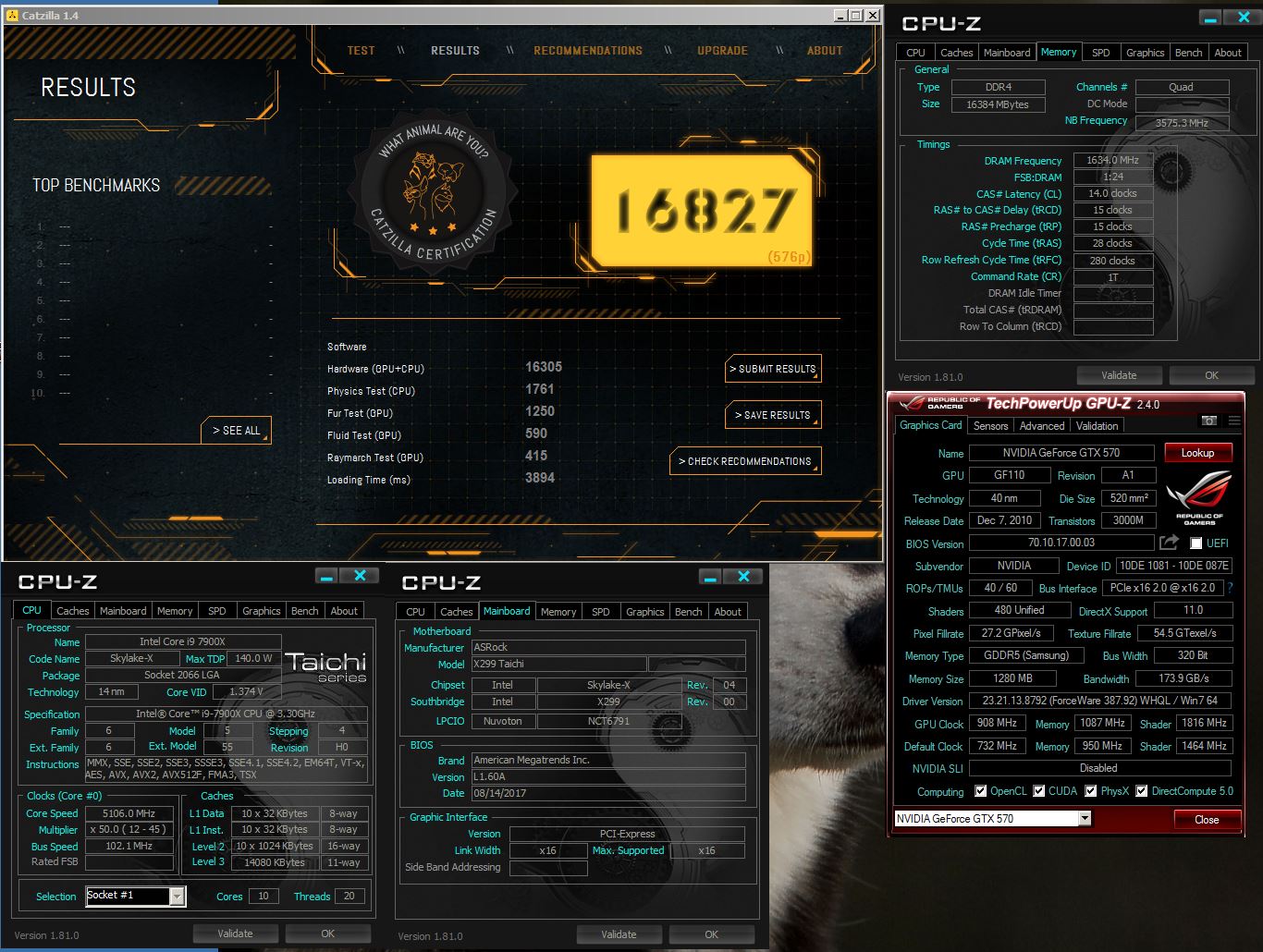Click the GPU-Z screenshot camera icon
Viewport: 1263px width, 952px height.
tap(1208, 421)
